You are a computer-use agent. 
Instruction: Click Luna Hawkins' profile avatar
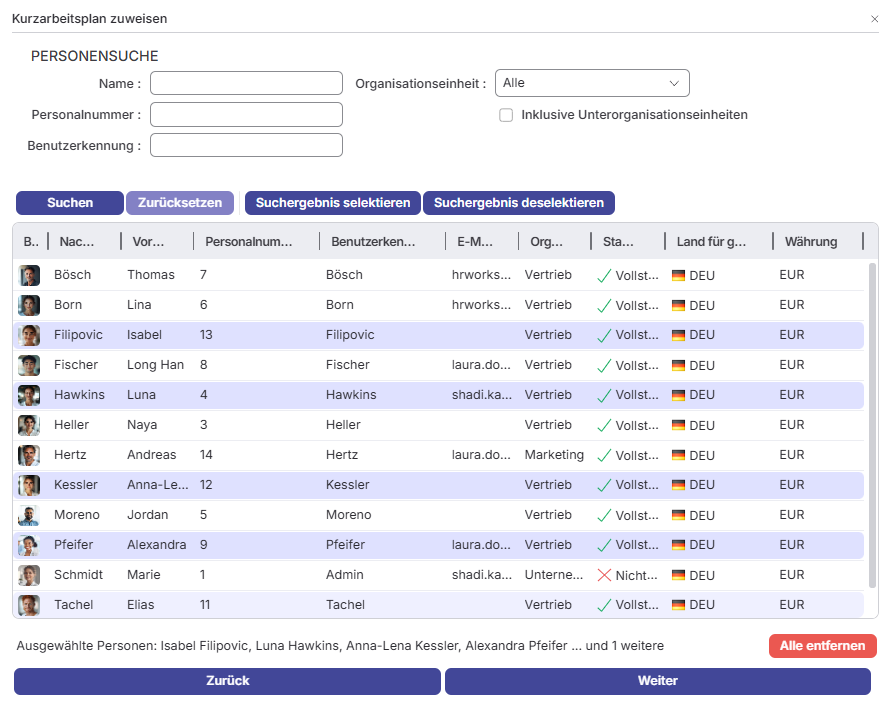coord(29,395)
